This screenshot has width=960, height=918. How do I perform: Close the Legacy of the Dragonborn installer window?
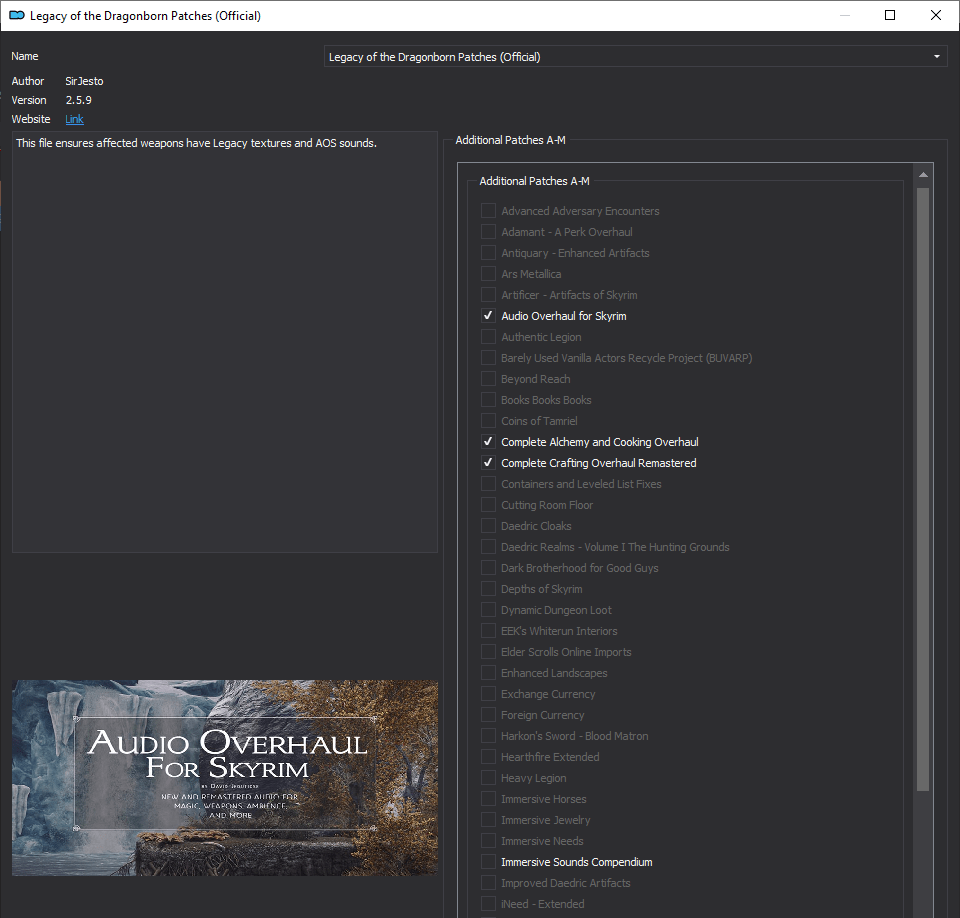pyautogui.click(x=936, y=15)
